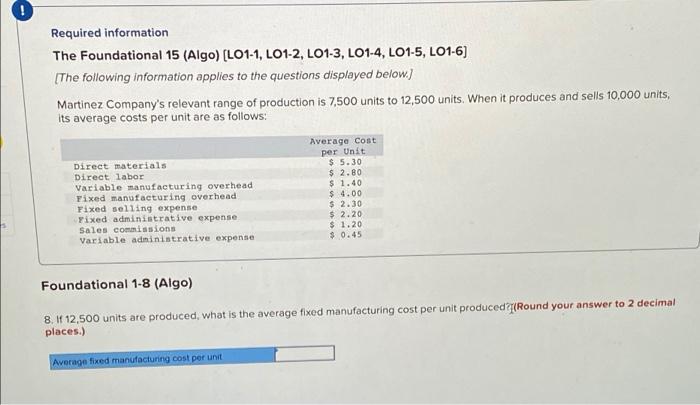Select the 'Direct materials' table row label
This screenshot has height=405, width=700.
pos(122,165)
